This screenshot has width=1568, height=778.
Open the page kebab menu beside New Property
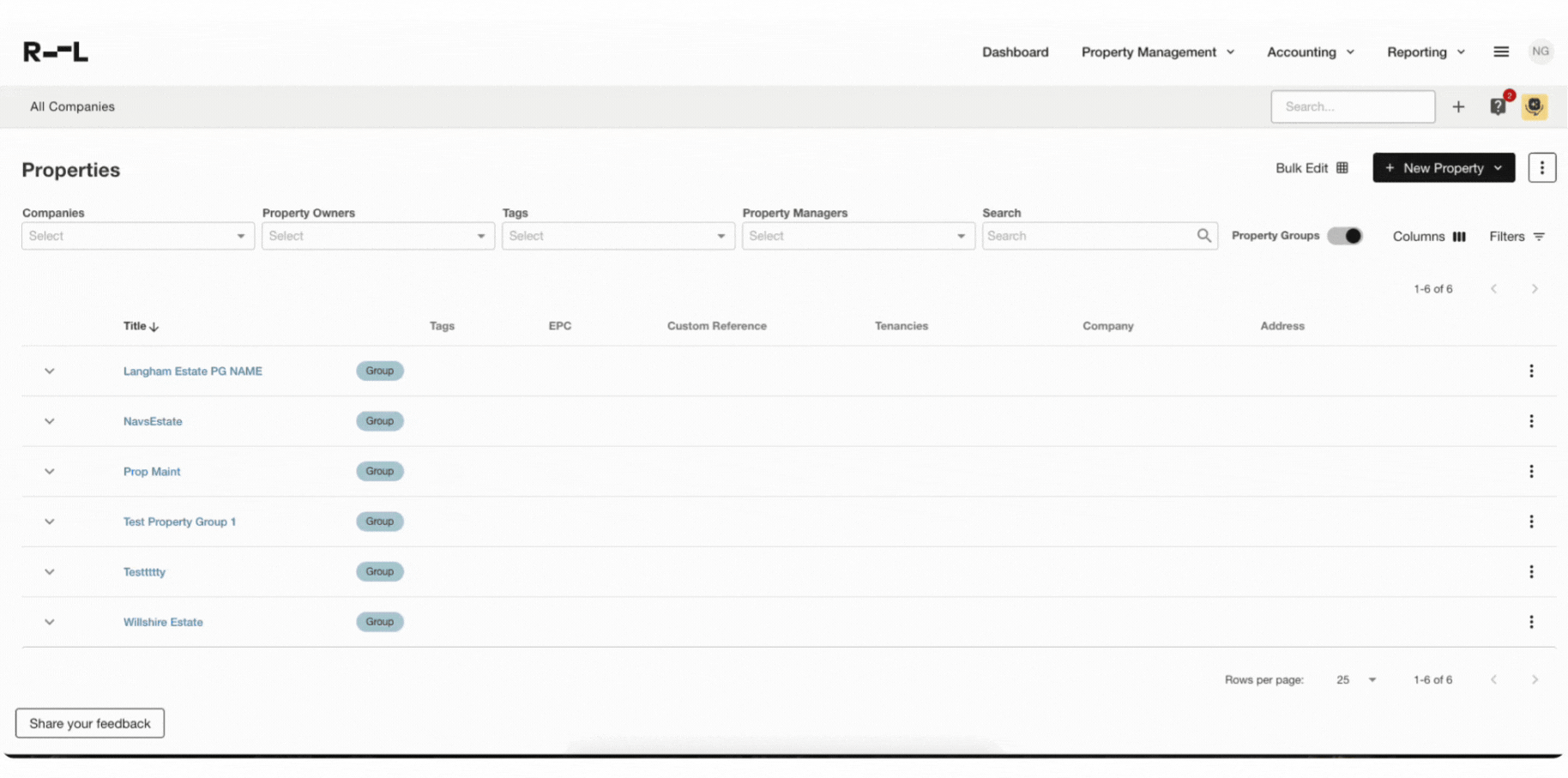point(1541,168)
